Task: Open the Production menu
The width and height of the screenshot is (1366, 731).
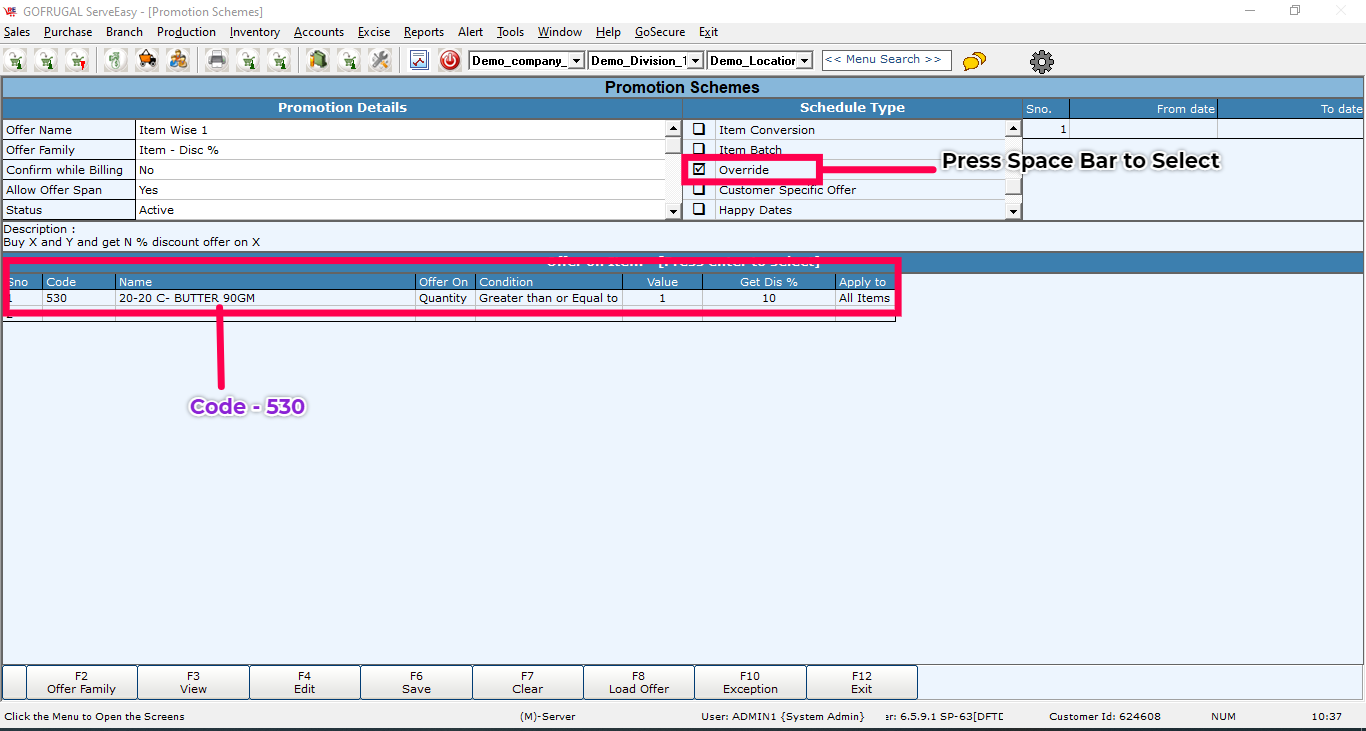Action: pos(186,32)
